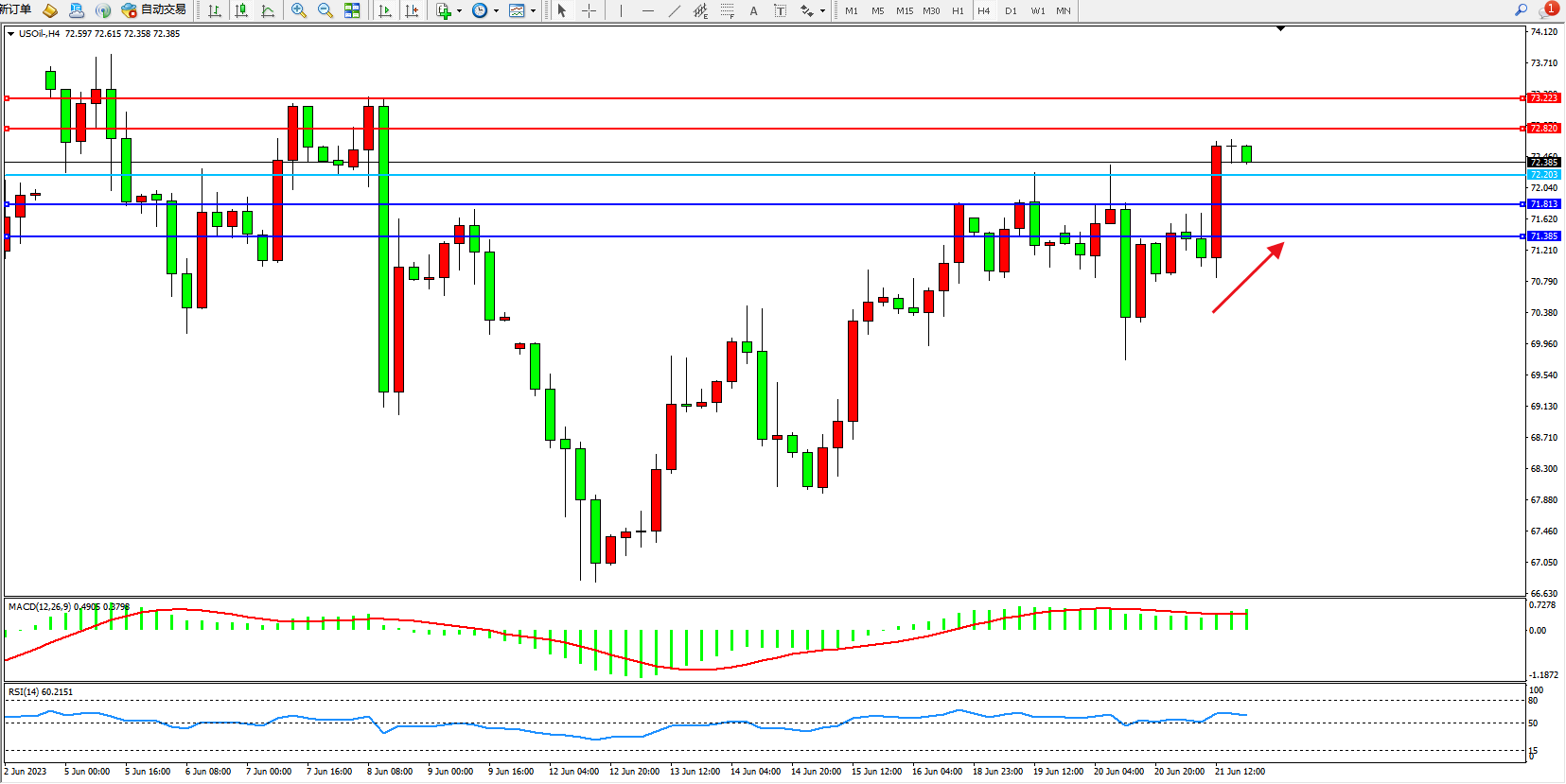Screen dimensions: 1566x784
Task: Click the search magnifier at top right
Action: point(1521,9)
